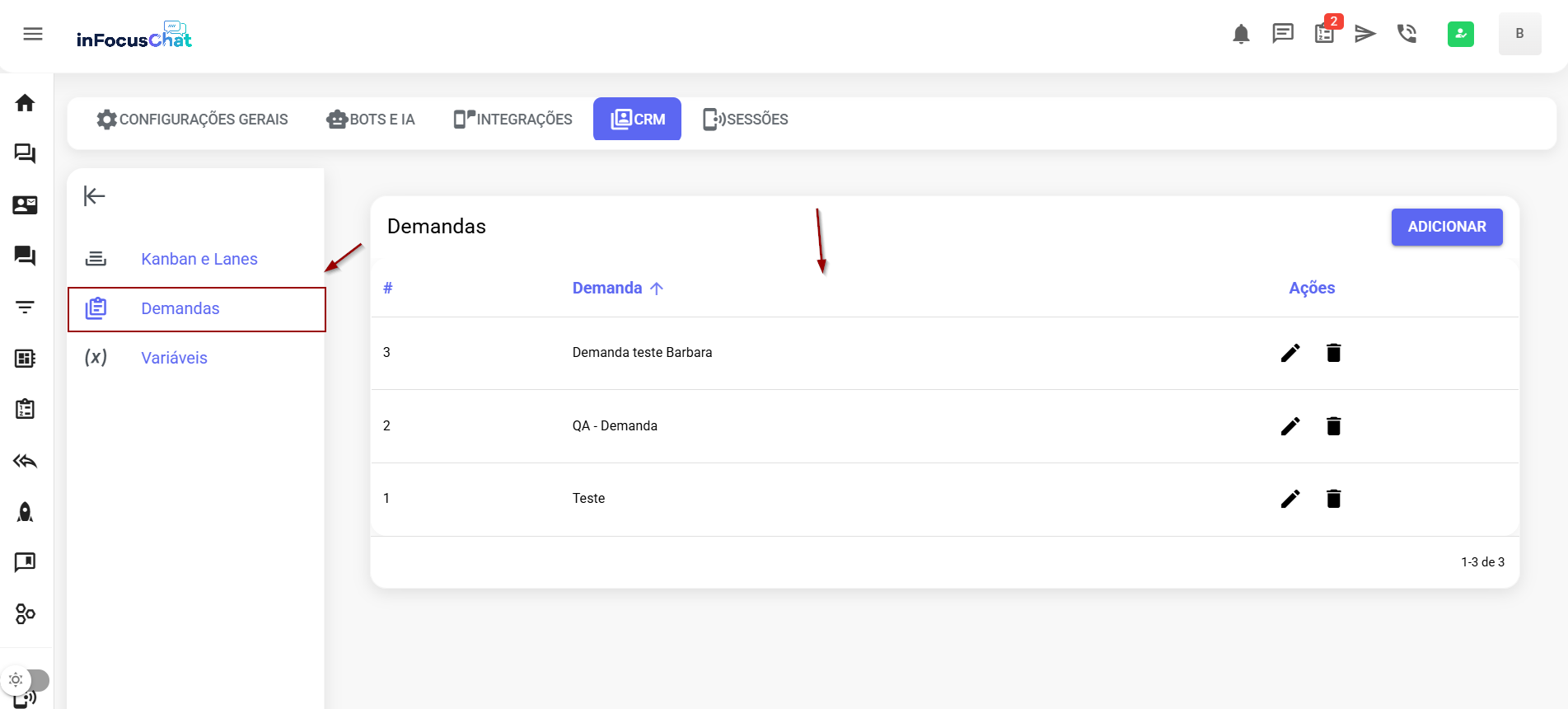Open the task list icon with badge 2
1568x709 pixels.
[1325, 34]
